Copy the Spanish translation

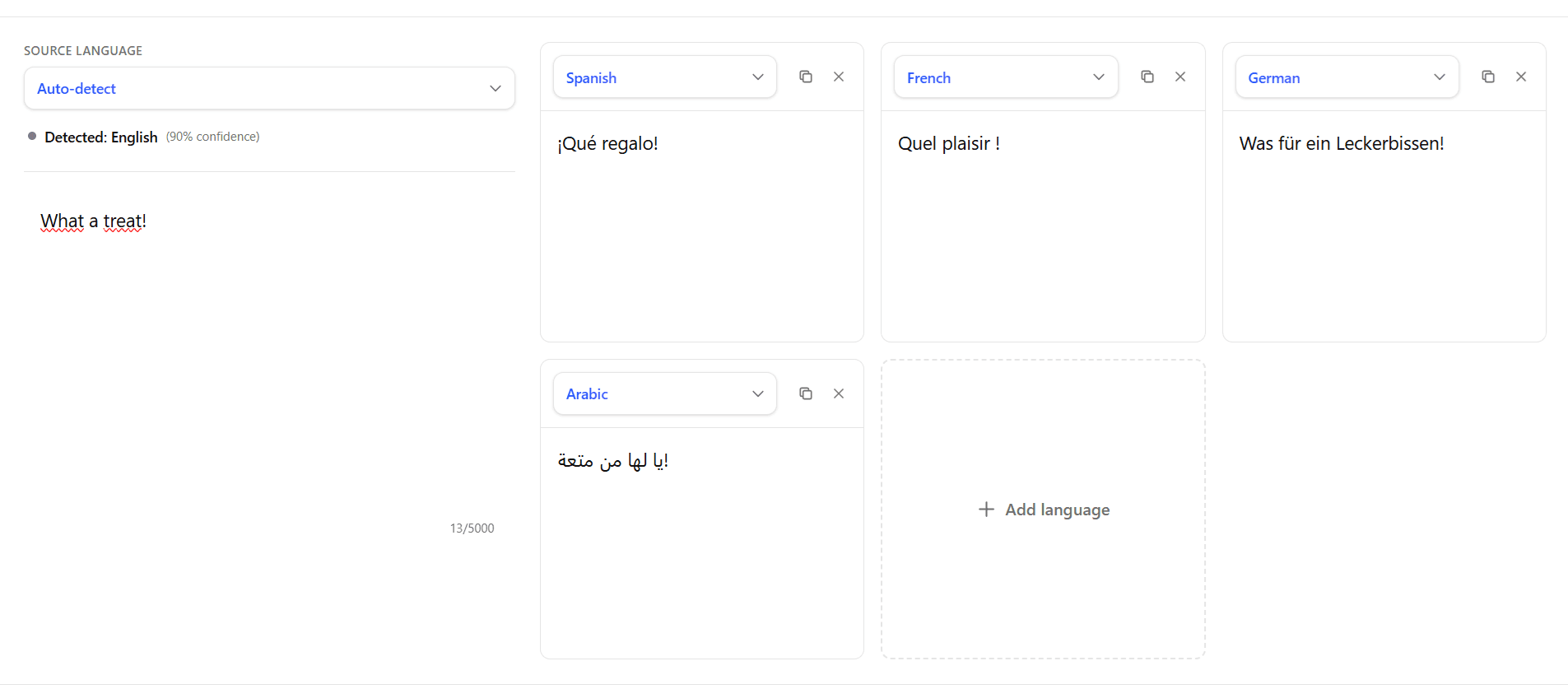[806, 77]
